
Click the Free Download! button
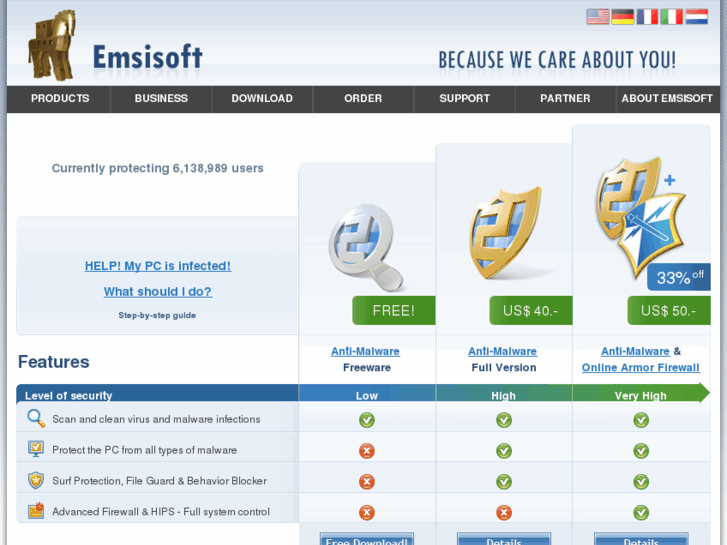(x=367, y=539)
